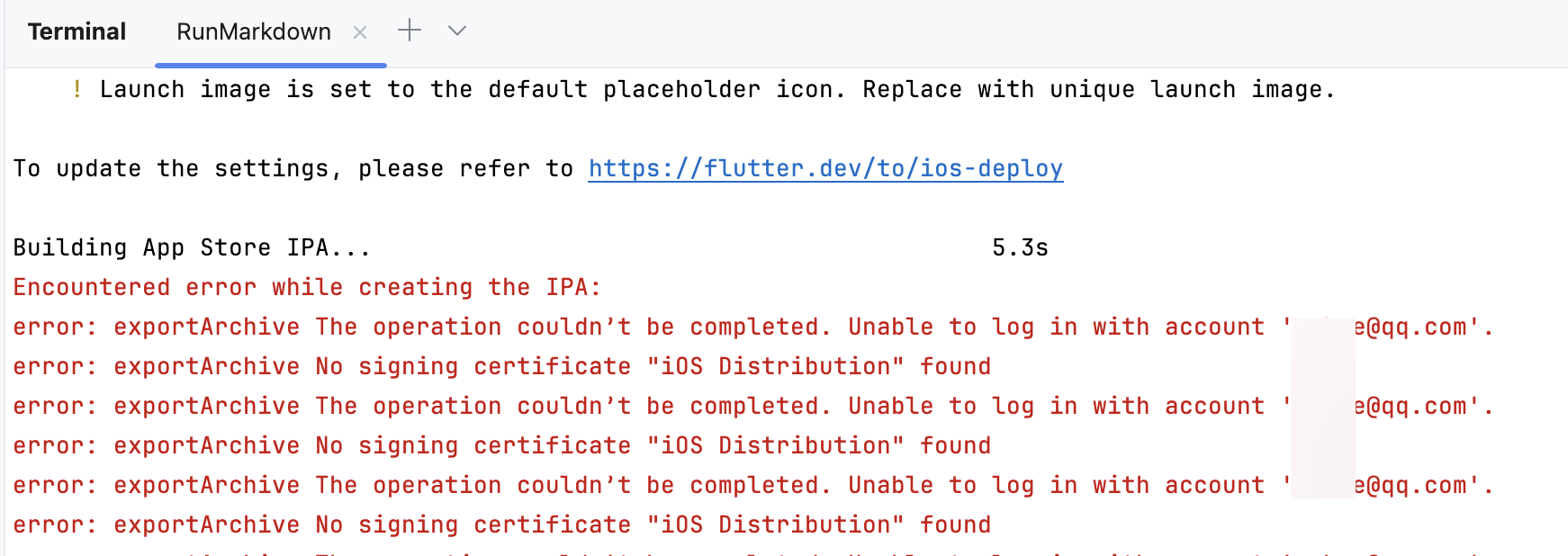Click the second 'Unable to log in' error line
The height and width of the screenshot is (556, 1568).
pos(630,406)
